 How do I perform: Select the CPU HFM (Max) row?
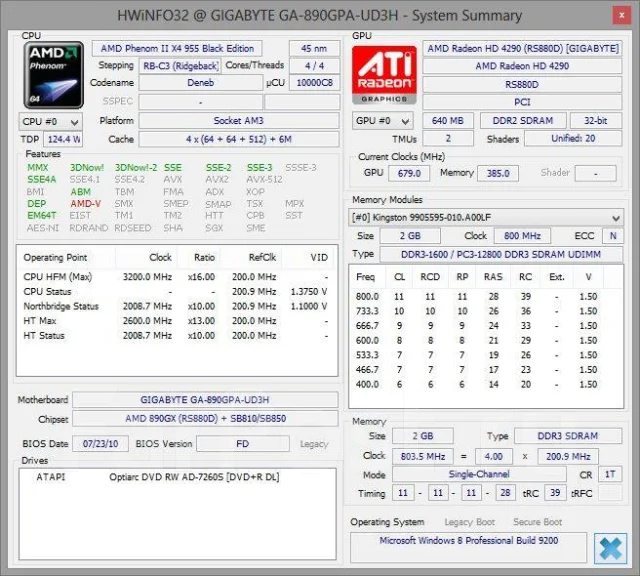pos(176,277)
